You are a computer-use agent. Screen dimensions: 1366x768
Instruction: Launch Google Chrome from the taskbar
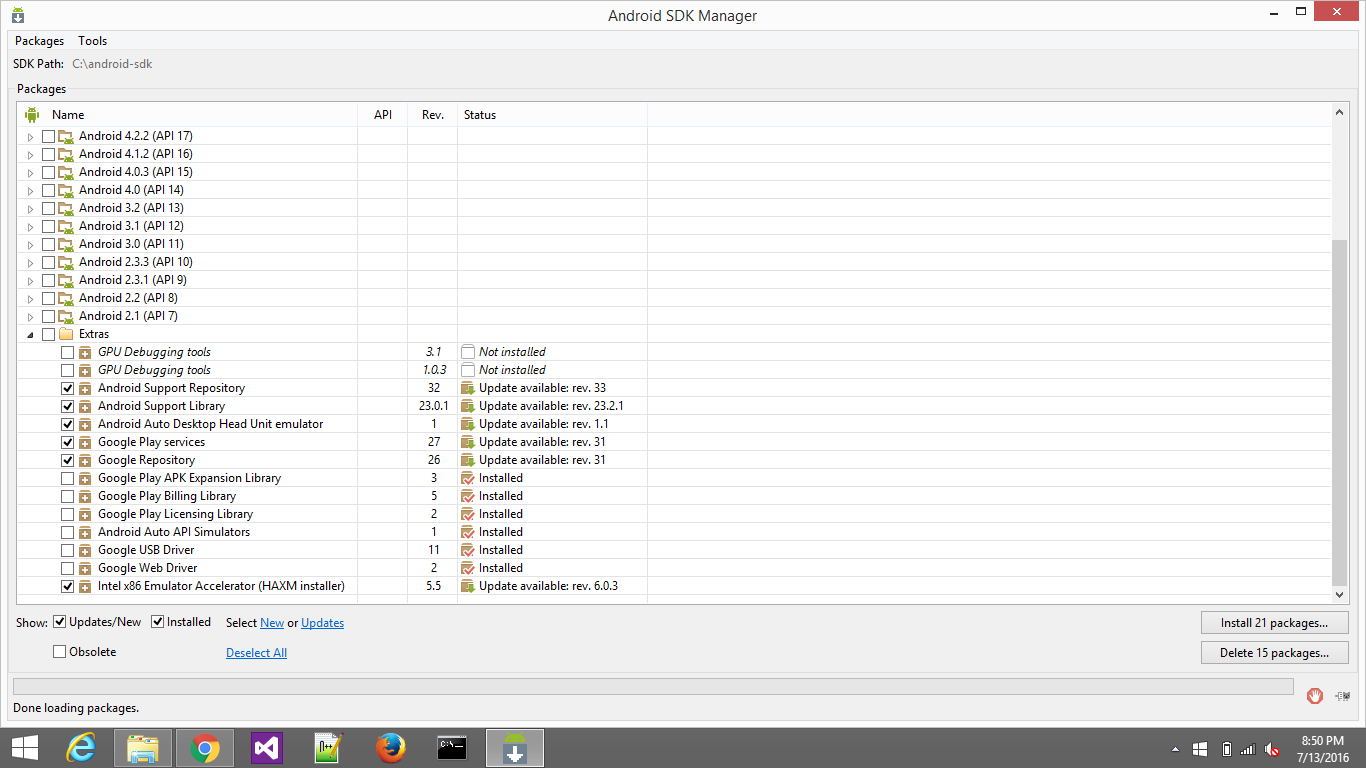tap(205, 748)
